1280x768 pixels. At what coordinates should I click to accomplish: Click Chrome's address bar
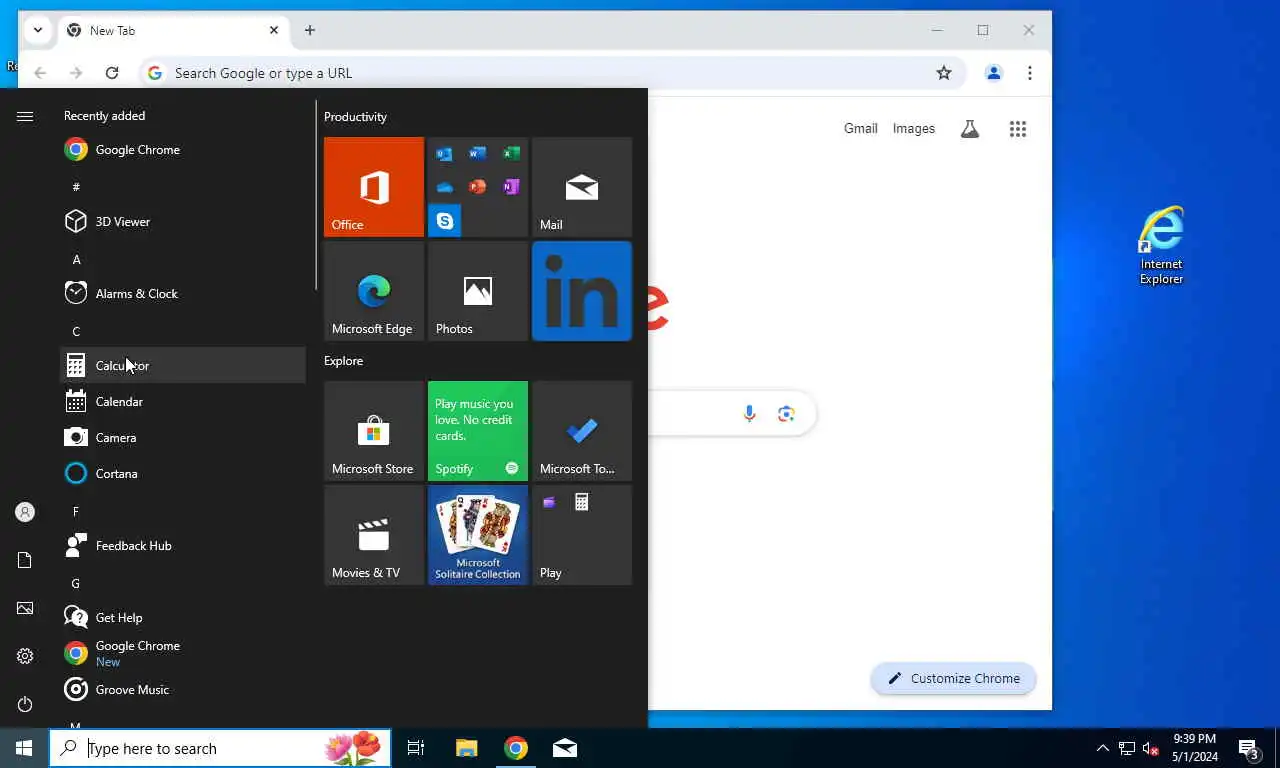pyautogui.click(x=550, y=73)
